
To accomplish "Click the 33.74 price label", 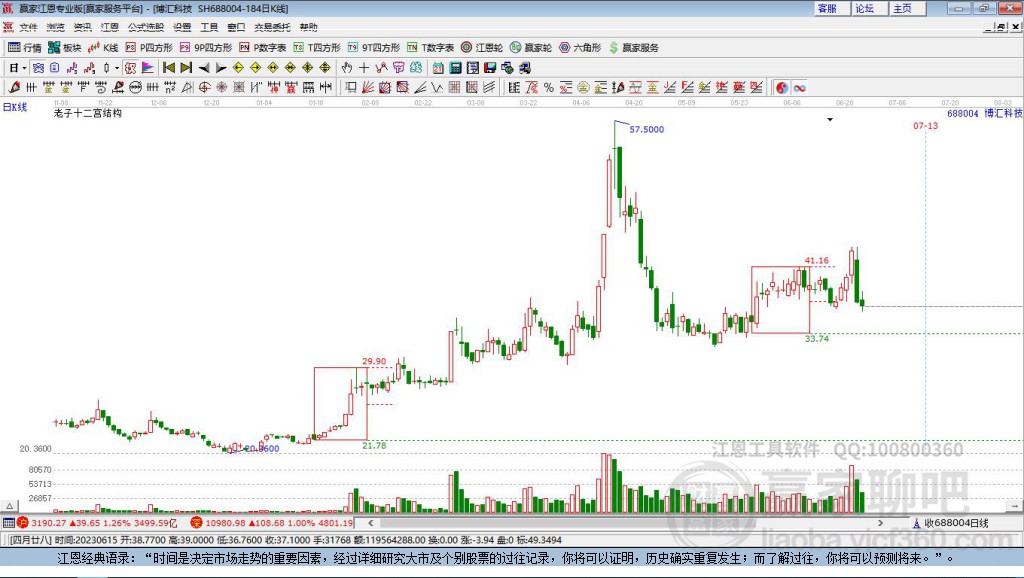I will [816, 338].
